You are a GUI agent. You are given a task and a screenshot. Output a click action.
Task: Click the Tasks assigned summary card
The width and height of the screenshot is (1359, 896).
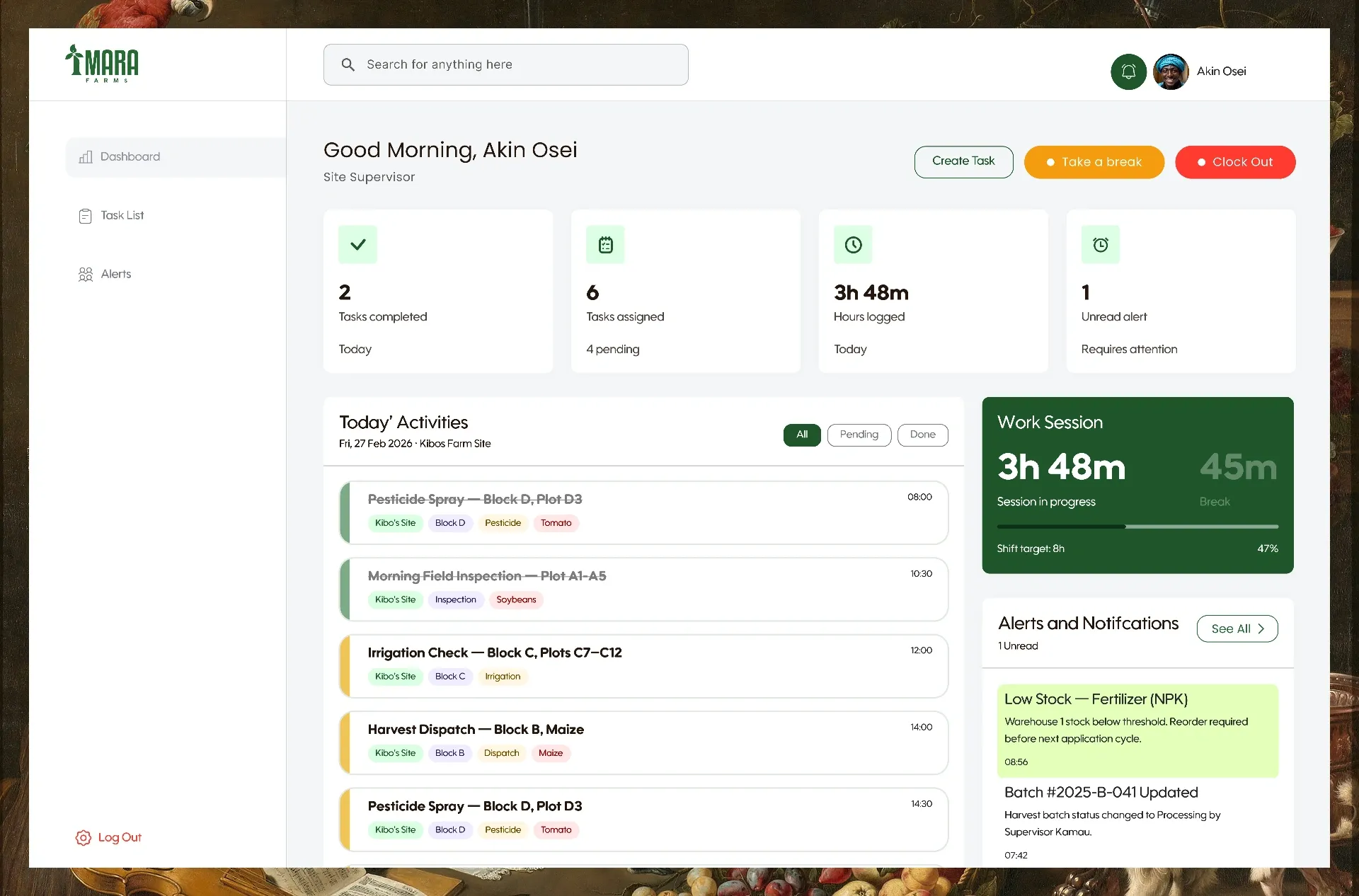pos(685,291)
